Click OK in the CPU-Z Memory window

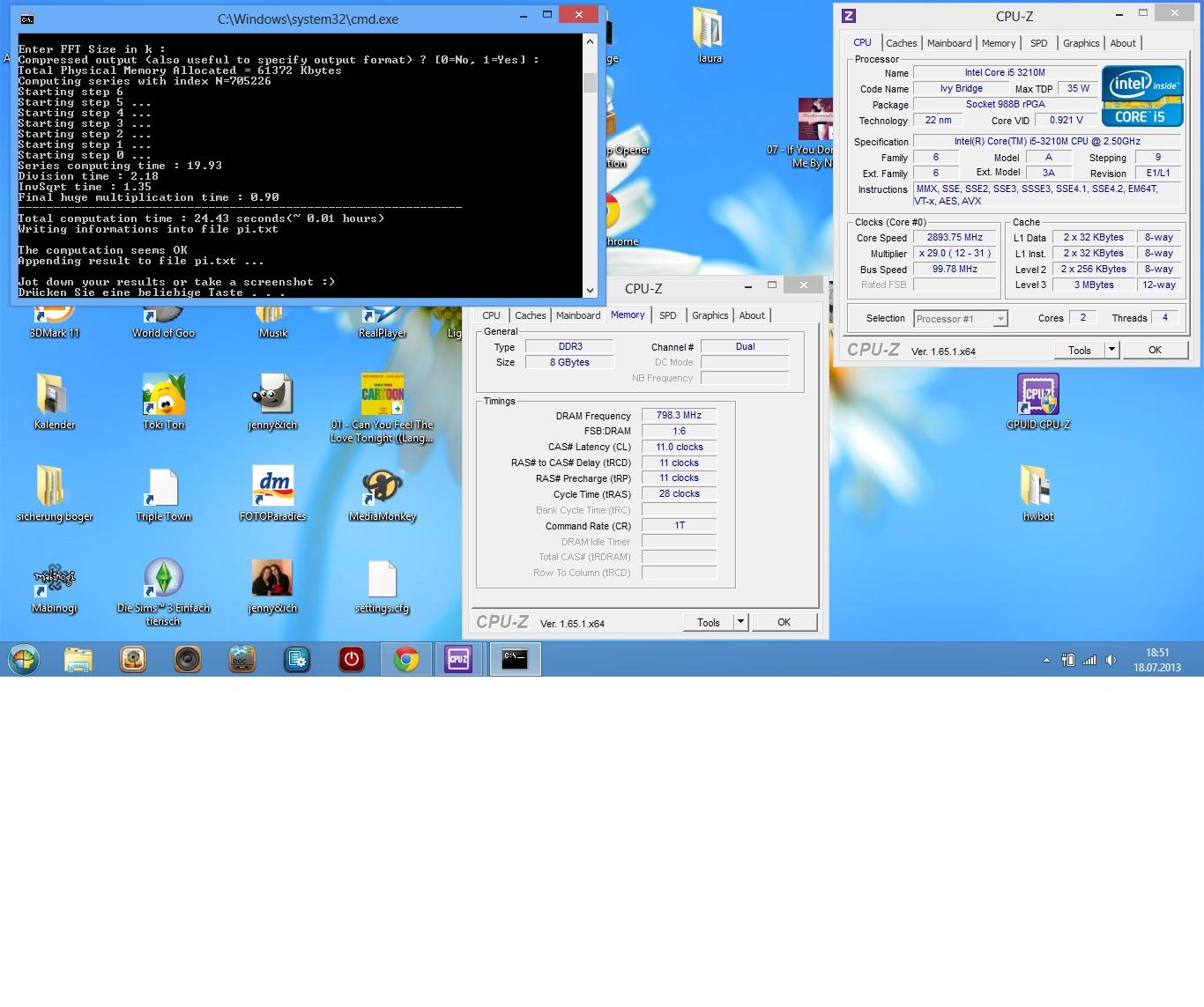click(x=784, y=622)
